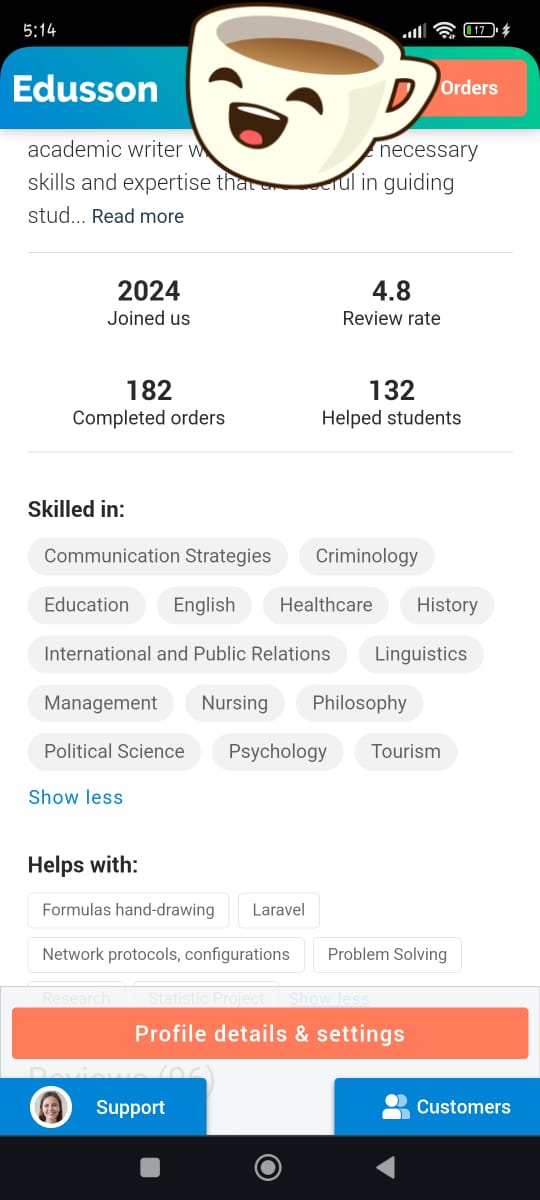Tap the Support avatar picture

pos(51,1107)
